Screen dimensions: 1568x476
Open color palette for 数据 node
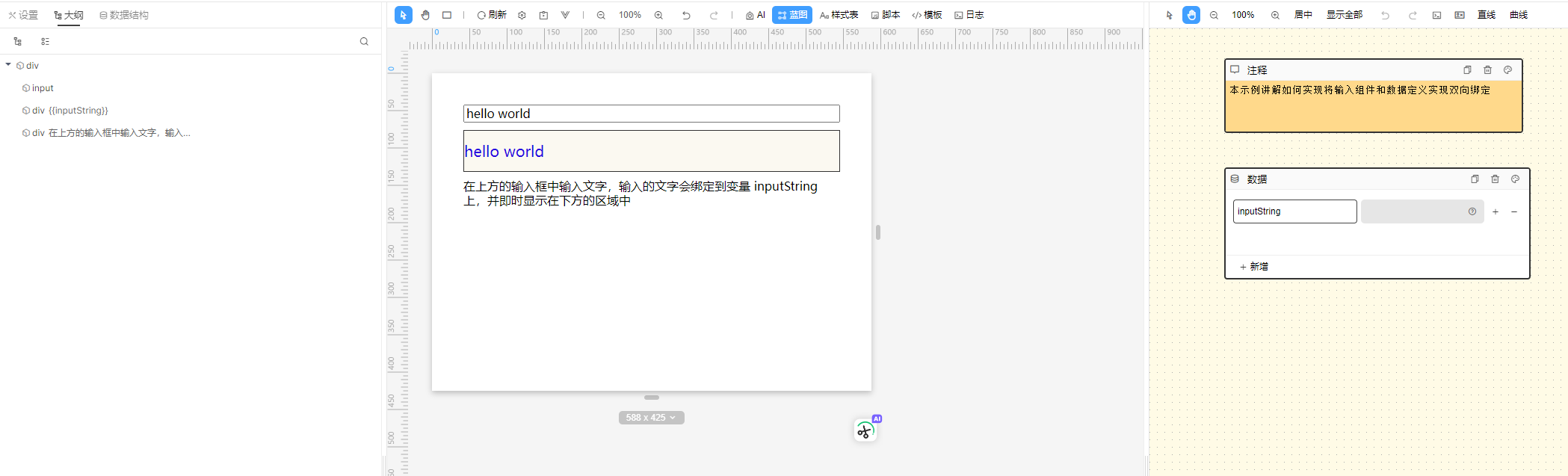coord(1515,179)
